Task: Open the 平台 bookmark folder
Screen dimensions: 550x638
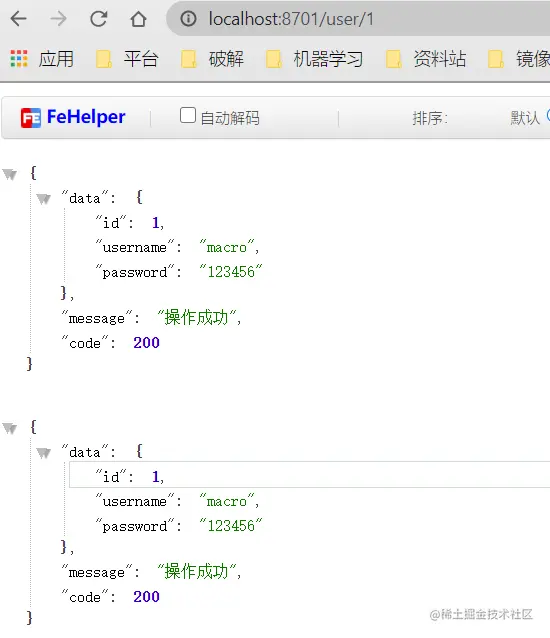Action: [x=127, y=59]
